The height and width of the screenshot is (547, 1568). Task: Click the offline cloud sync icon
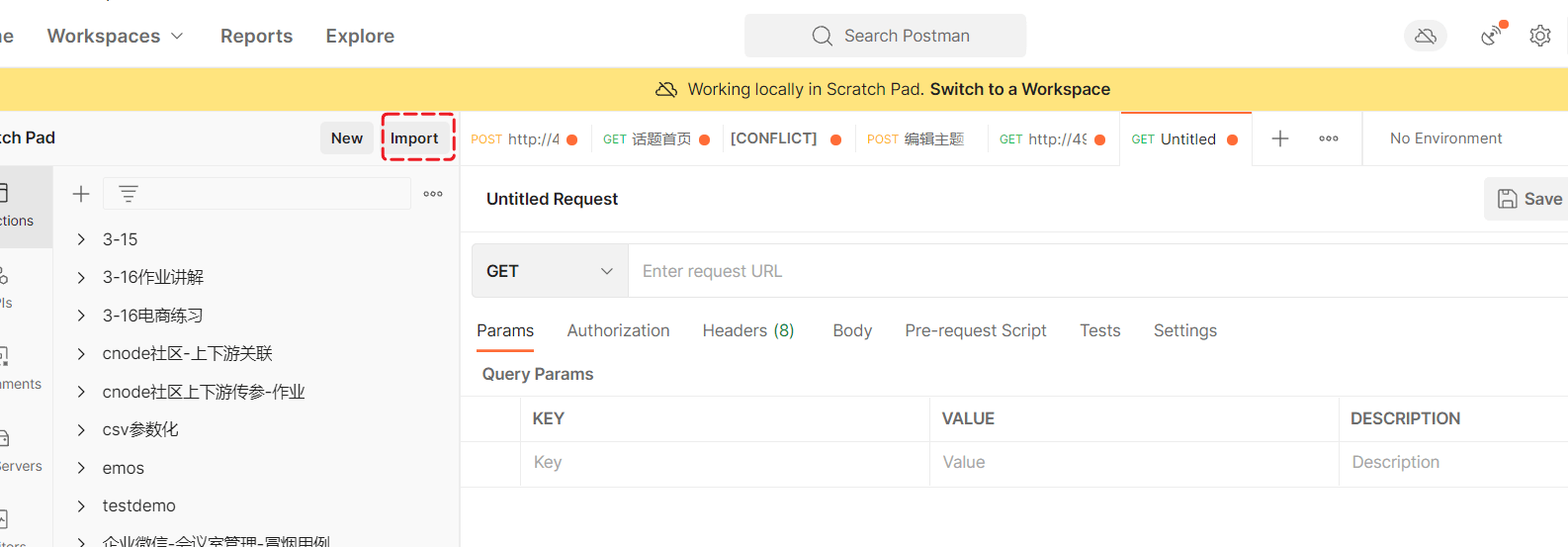pos(1425,37)
